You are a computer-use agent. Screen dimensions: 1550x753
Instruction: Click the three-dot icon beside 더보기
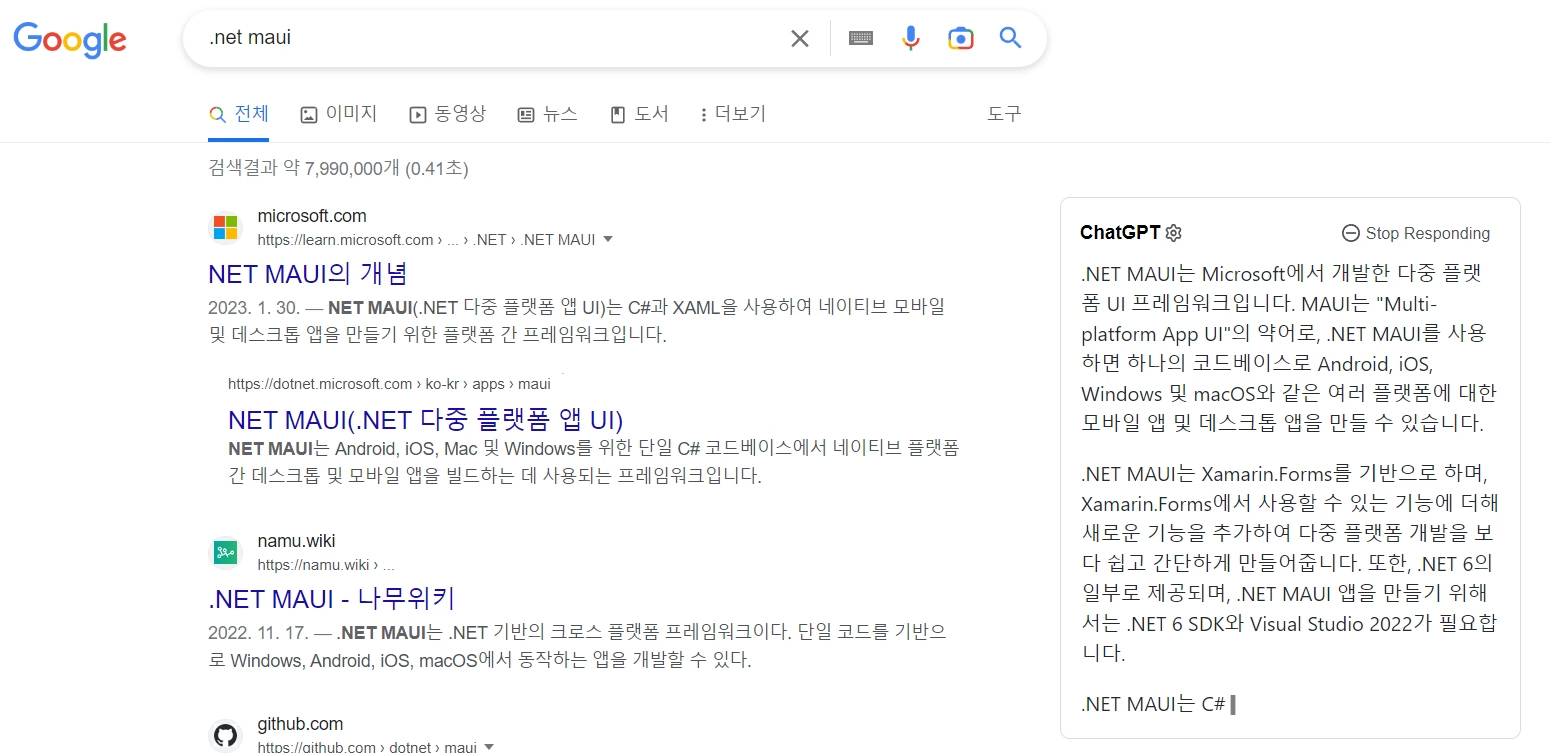pyautogui.click(x=704, y=115)
